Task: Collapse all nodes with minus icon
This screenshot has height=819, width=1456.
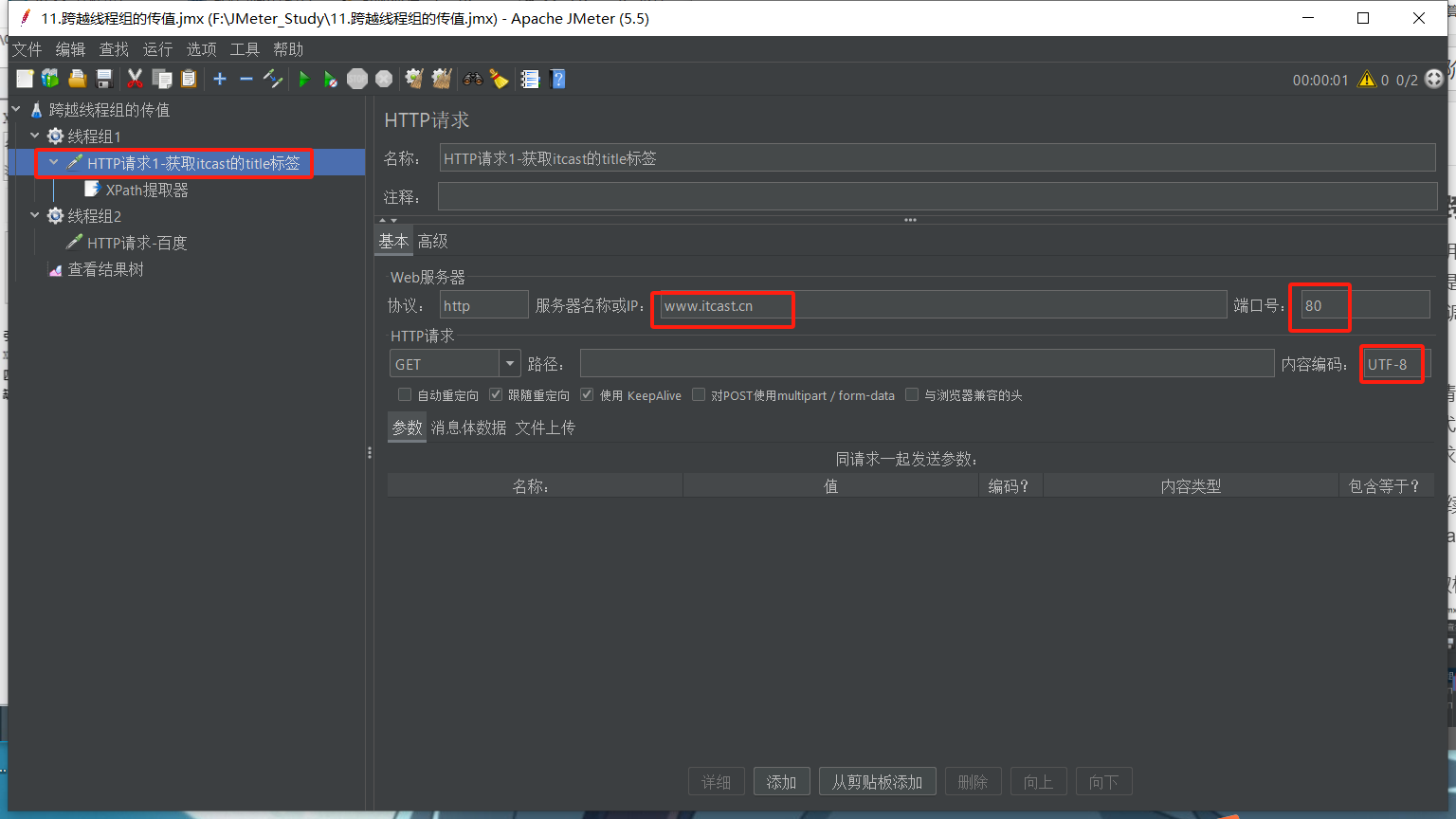Action: pyautogui.click(x=246, y=79)
